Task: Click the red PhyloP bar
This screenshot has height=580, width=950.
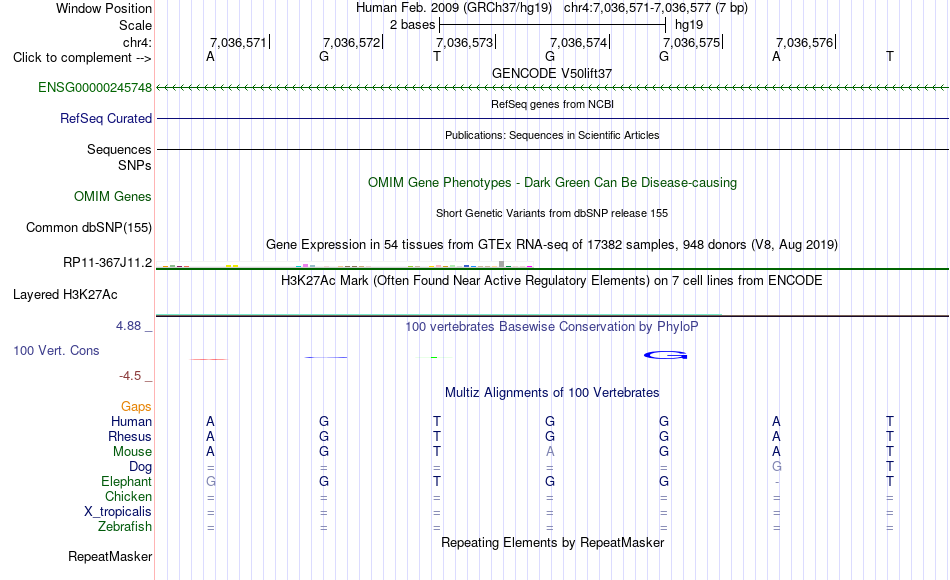Action: [209, 359]
